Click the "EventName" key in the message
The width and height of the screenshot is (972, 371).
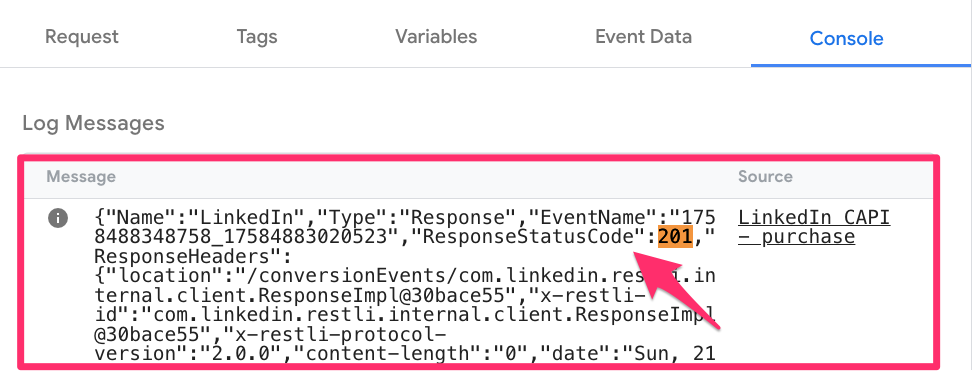tap(591, 218)
